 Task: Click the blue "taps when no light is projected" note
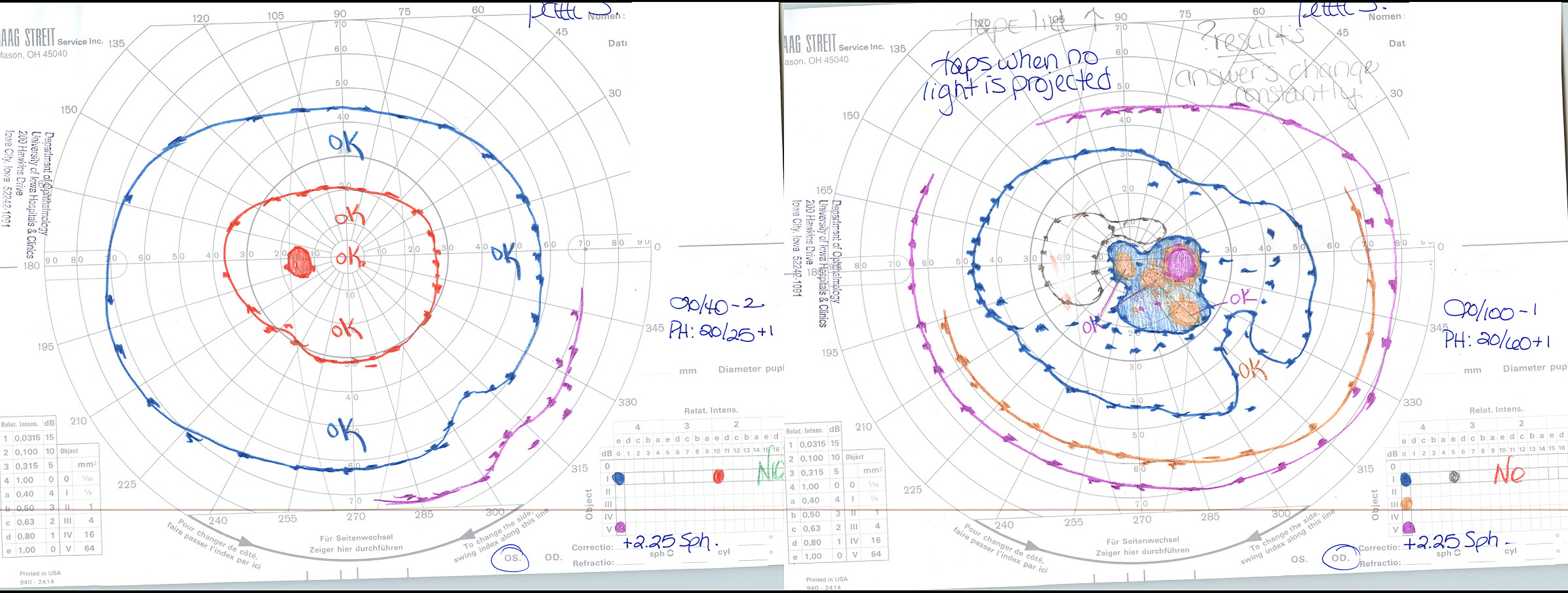(x=1017, y=80)
